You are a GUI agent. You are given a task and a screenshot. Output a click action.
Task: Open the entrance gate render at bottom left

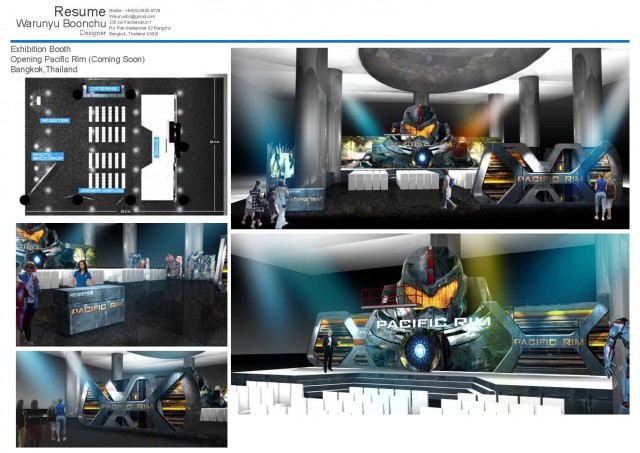[122, 399]
